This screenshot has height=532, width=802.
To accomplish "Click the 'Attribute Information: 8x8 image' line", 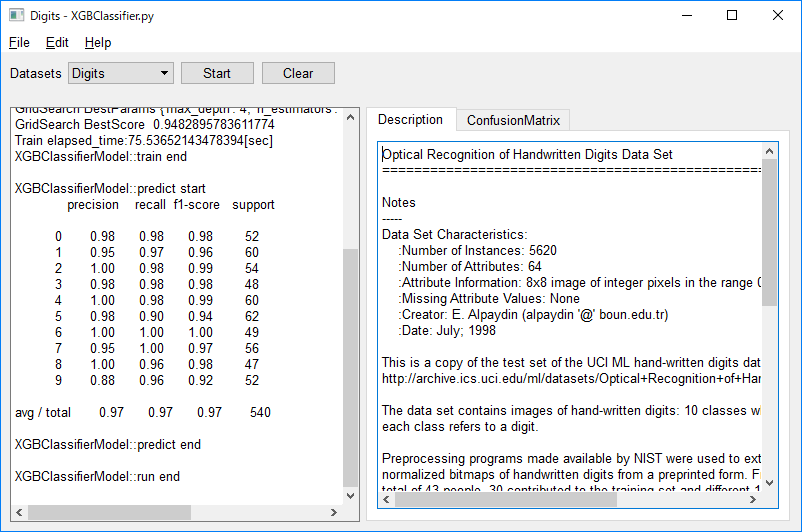I will [580, 282].
